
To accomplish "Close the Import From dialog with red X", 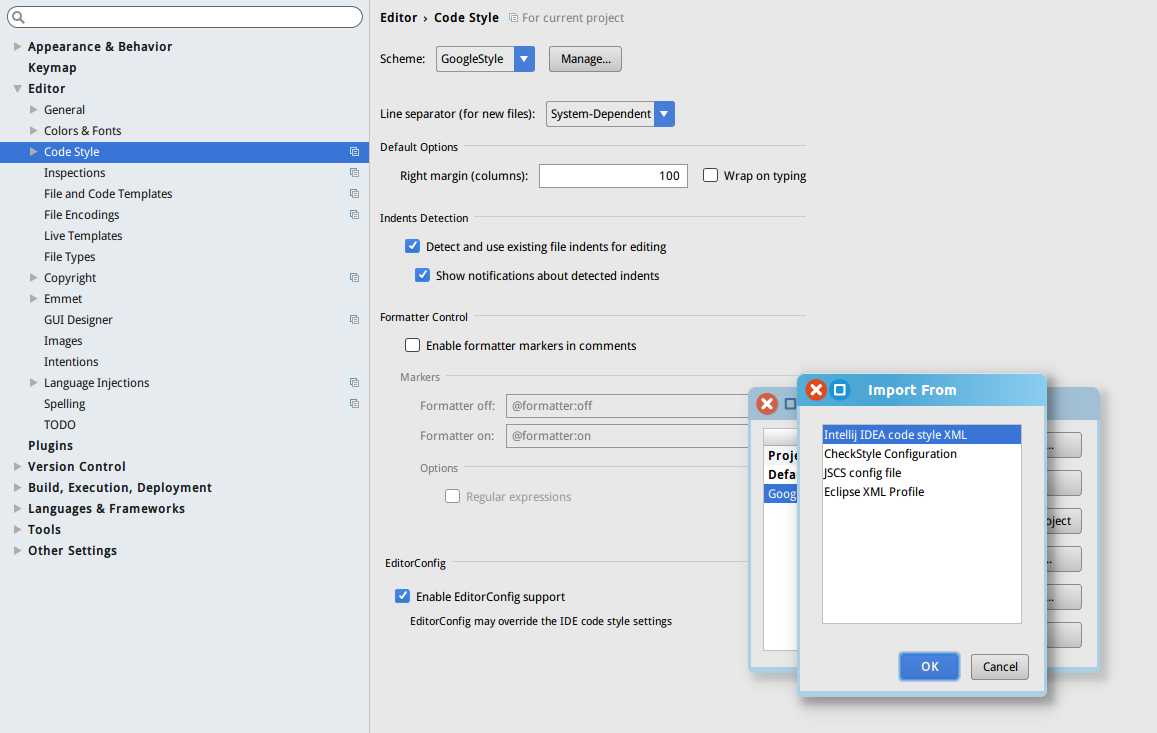I will pyautogui.click(x=815, y=390).
